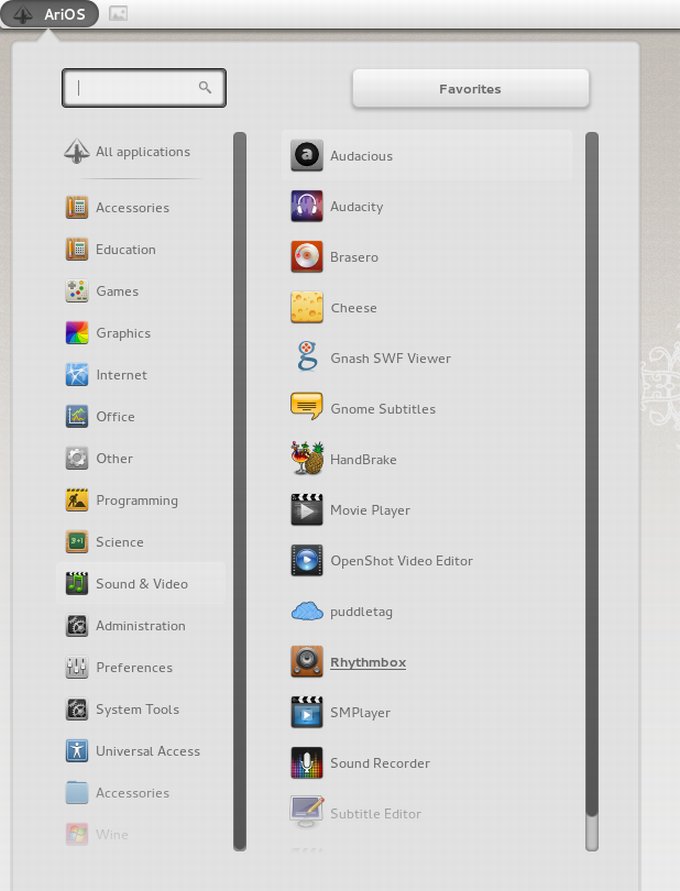The height and width of the screenshot is (891, 680).
Task: Launch Movie Player icon
Action: (307, 510)
